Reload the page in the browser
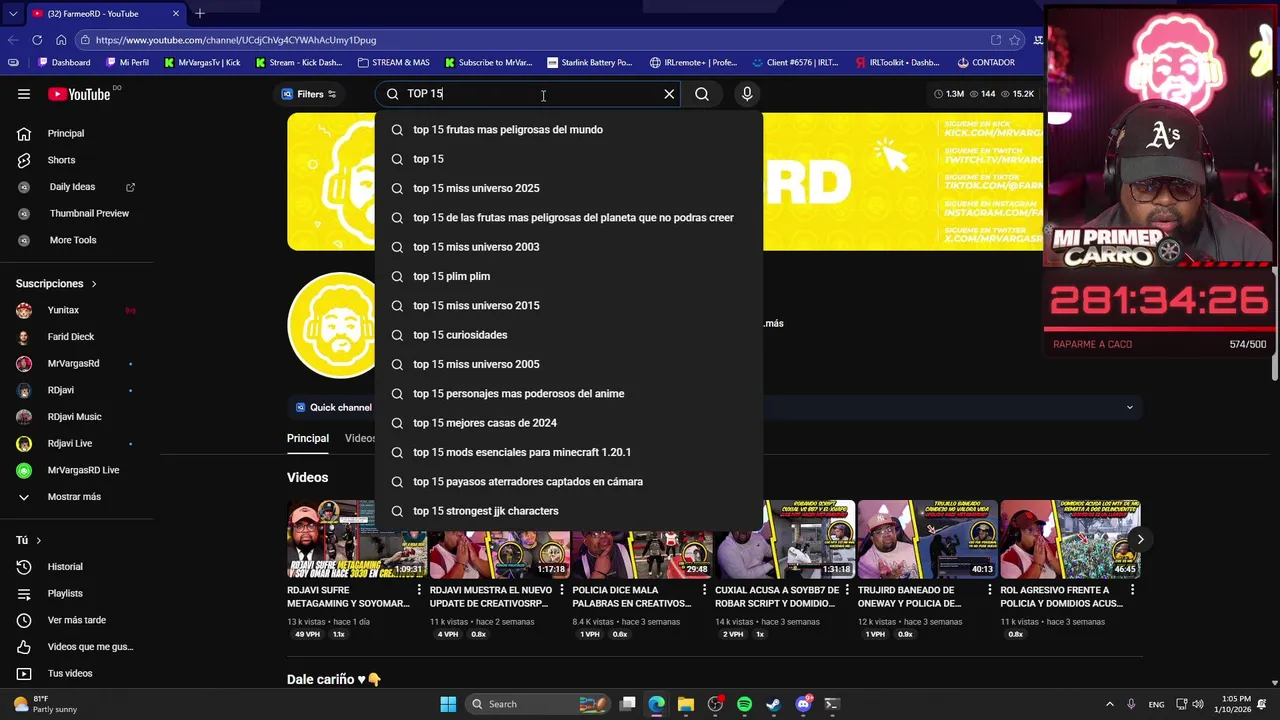This screenshot has height=720, width=1280. 37,40
